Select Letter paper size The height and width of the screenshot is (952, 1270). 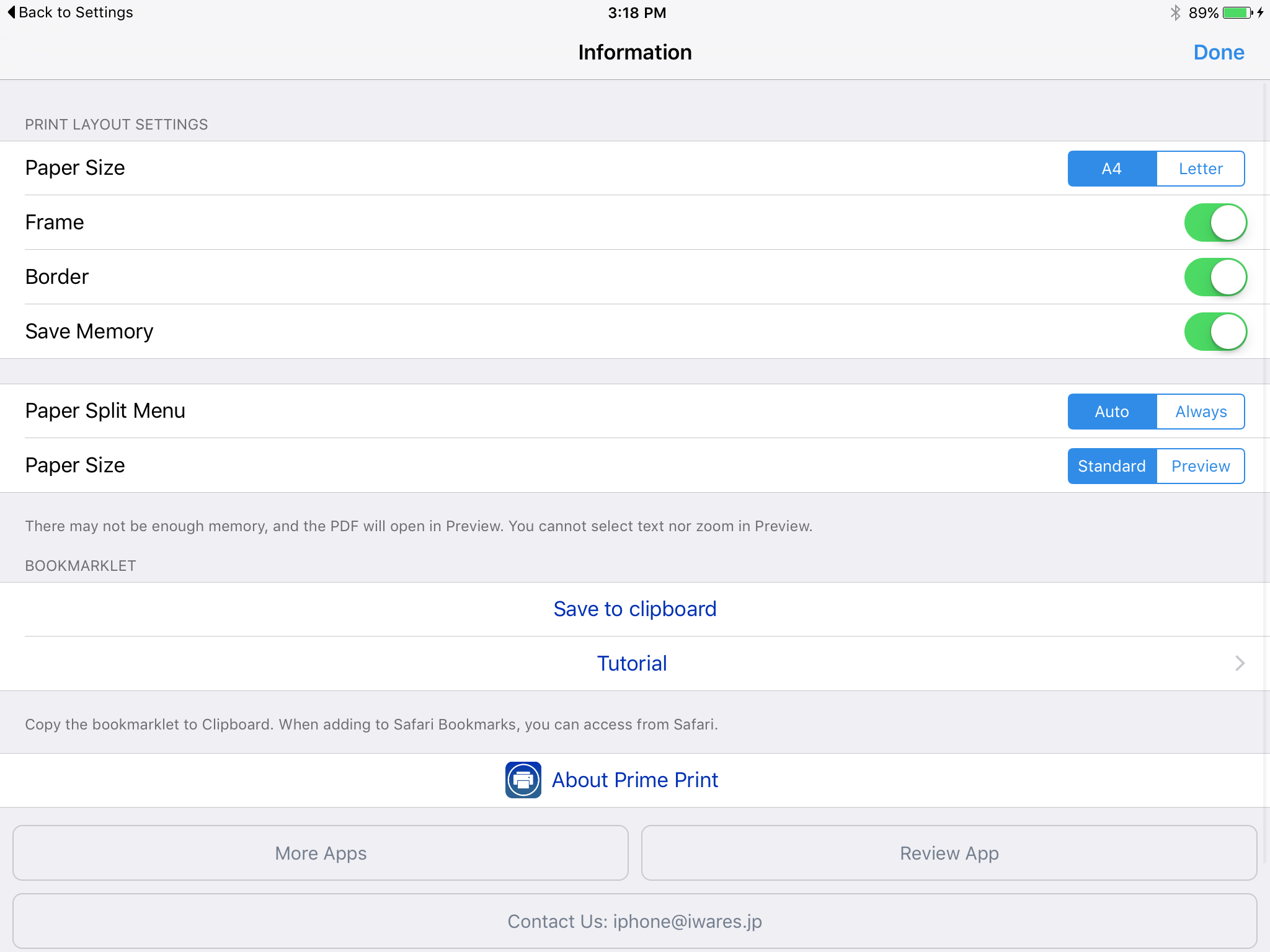[x=1200, y=169]
